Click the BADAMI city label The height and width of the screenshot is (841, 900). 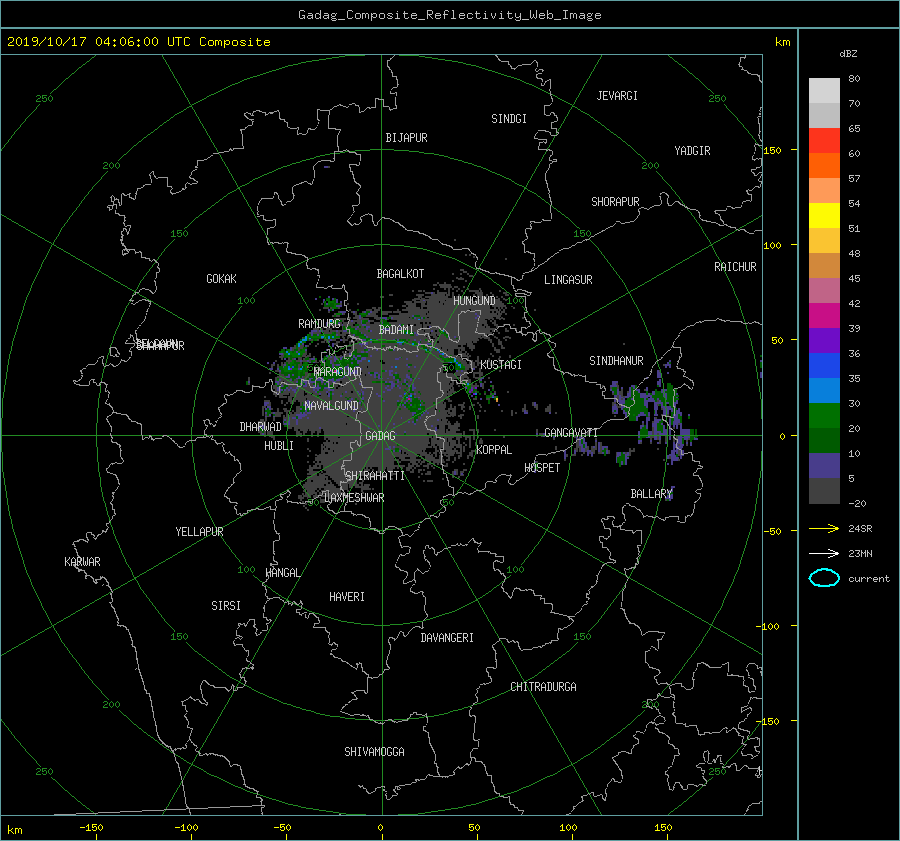396,330
